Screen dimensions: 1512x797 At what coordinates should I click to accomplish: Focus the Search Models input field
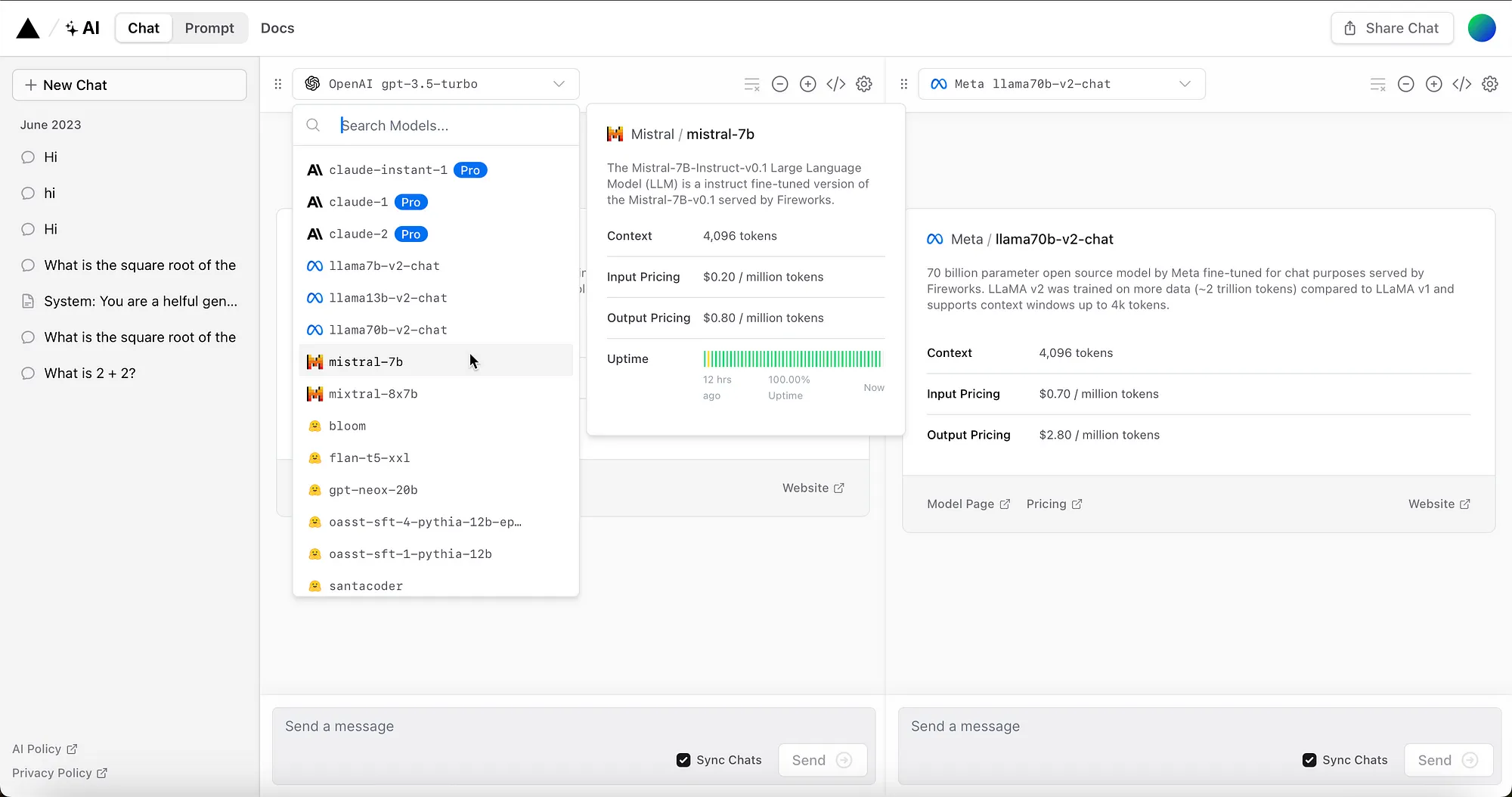454,126
